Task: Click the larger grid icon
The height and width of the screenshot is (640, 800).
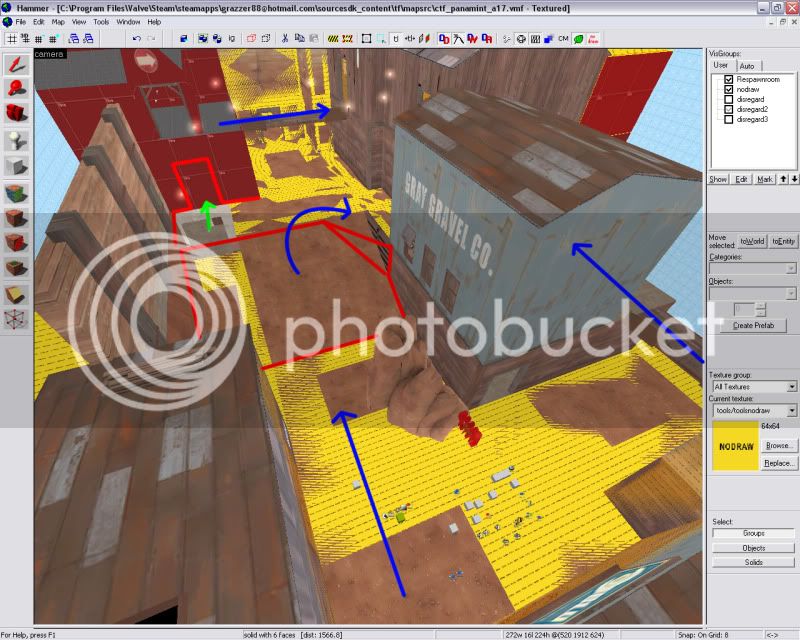Action: 53,39
